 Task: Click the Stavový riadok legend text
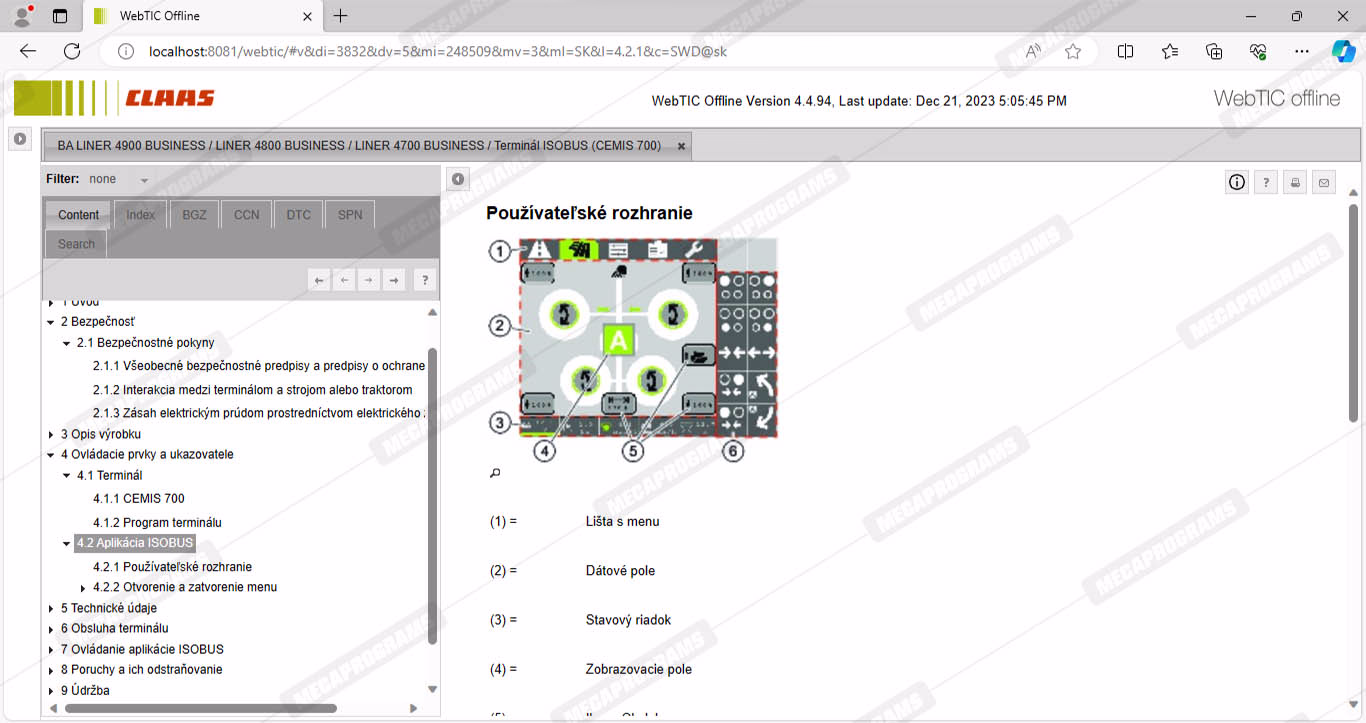click(x=628, y=620)
